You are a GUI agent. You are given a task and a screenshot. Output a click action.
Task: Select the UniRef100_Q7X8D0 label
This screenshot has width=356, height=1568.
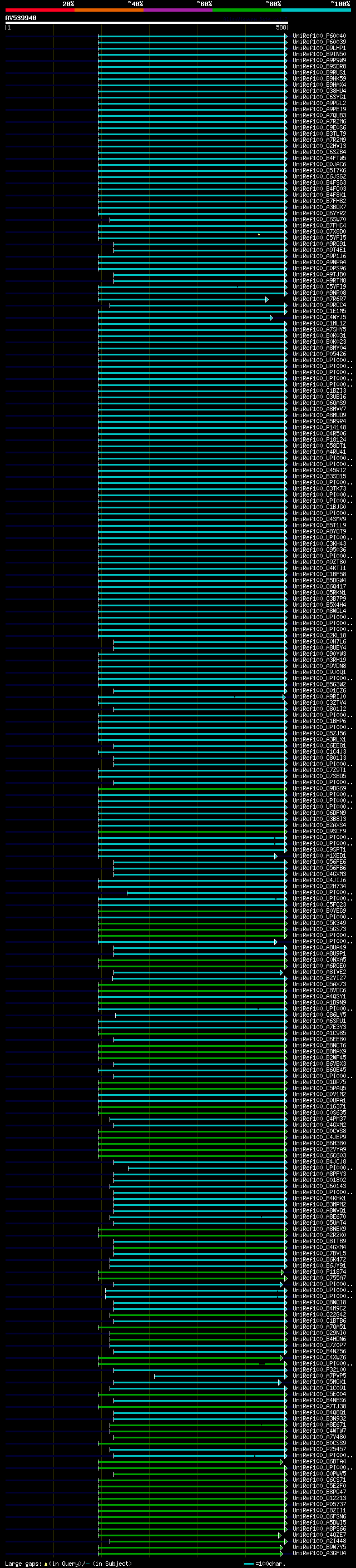319,231
